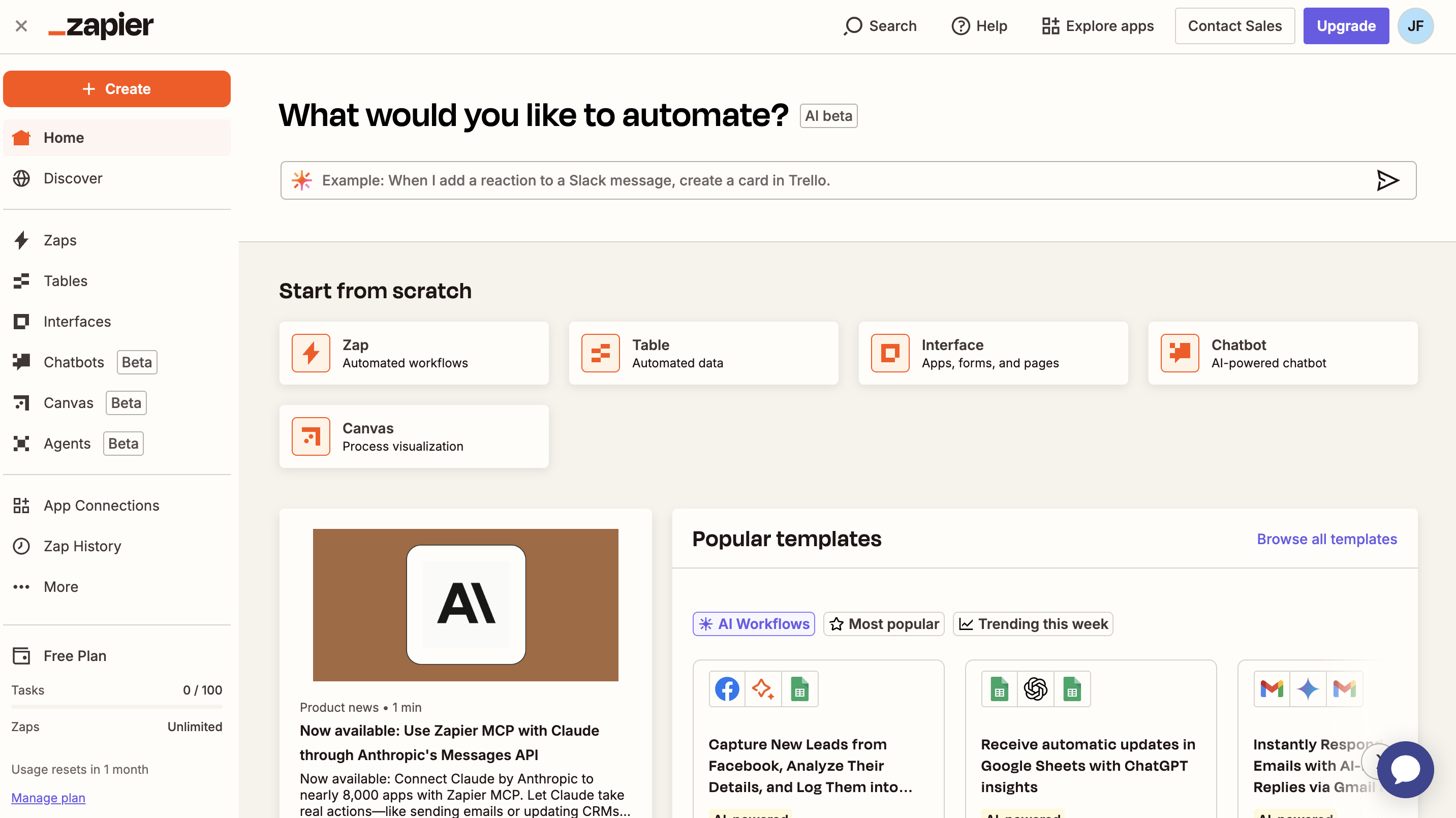
Task: Select the AI Workflows filter
Action: [x=754, y=624]
